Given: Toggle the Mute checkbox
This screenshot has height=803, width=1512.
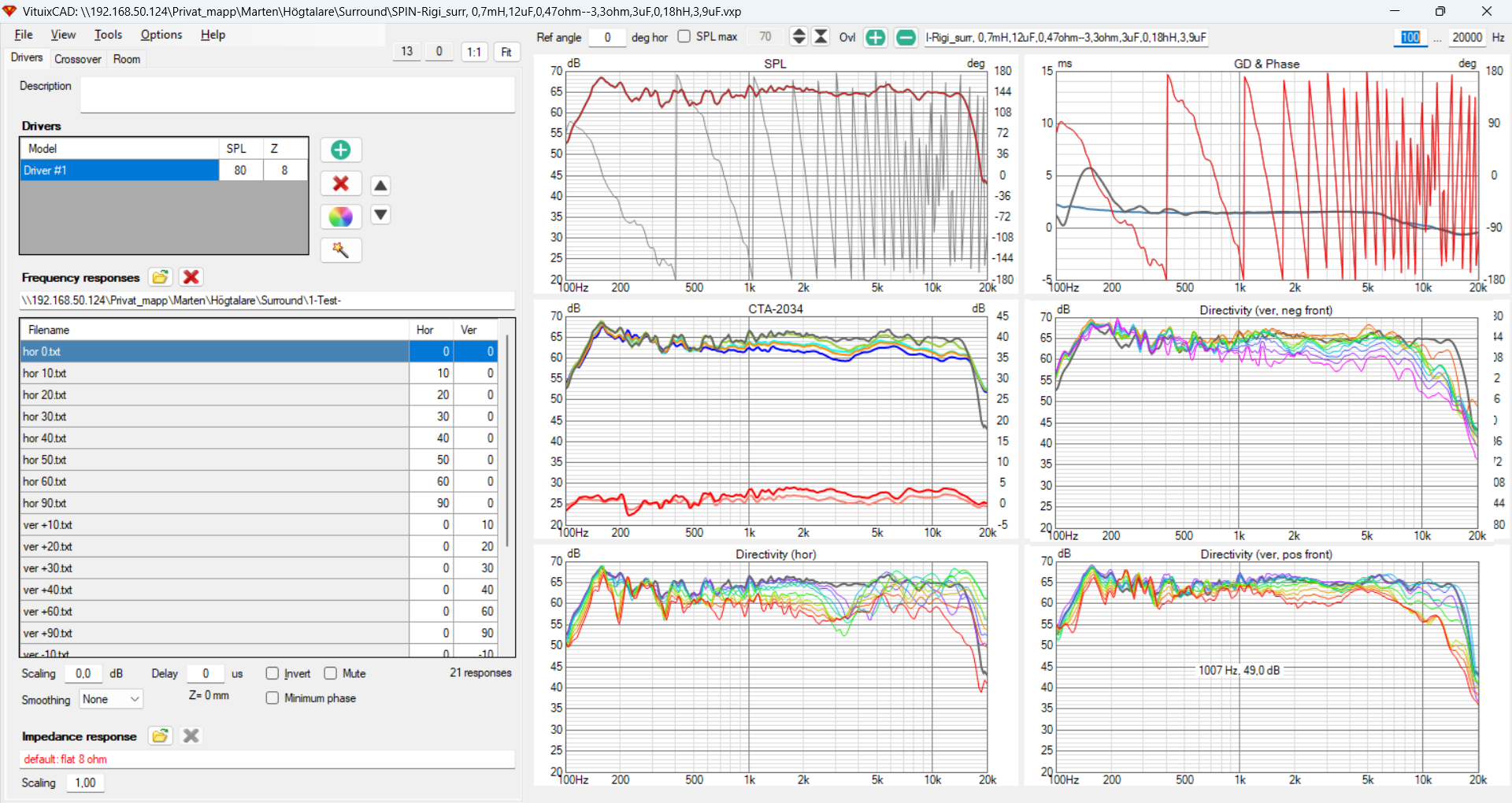Looking at the screenshot, I should (331, 673).
